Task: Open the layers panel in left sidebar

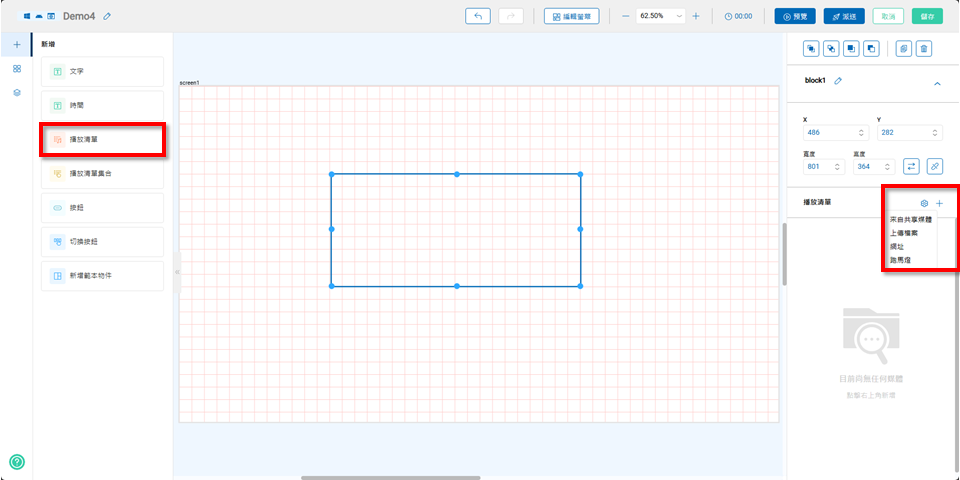Action: pos(16,92)
